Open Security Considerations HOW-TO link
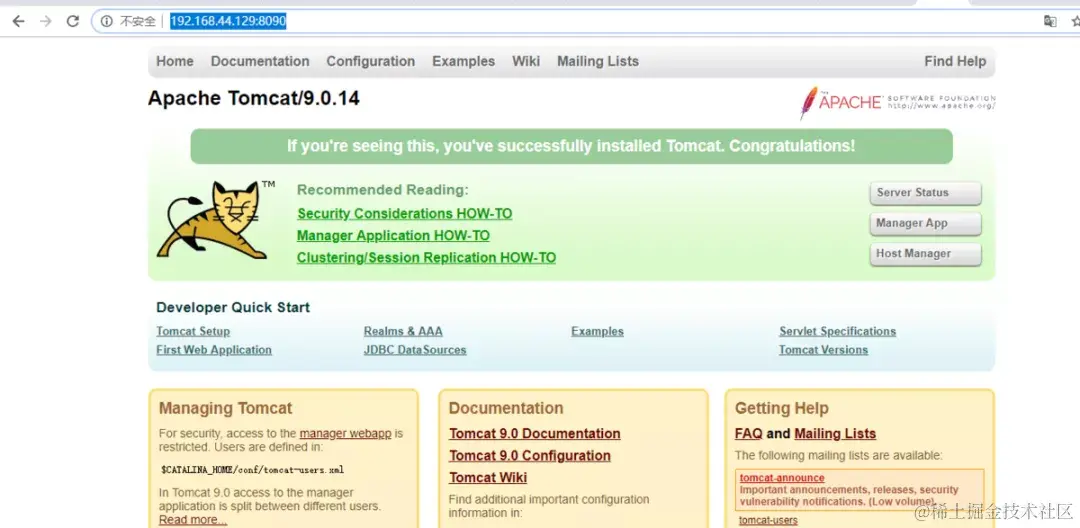 pyautogui.click(x=404, y=213)
